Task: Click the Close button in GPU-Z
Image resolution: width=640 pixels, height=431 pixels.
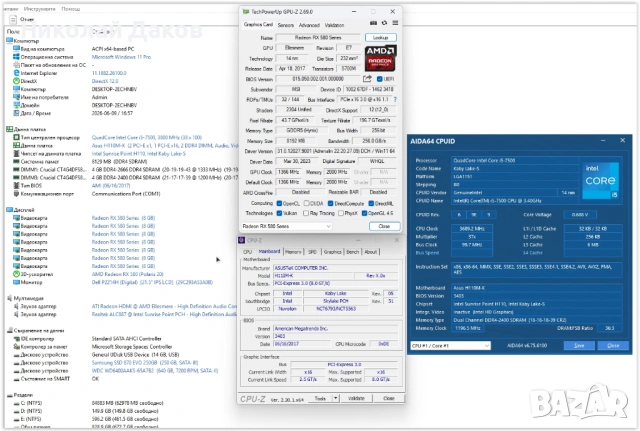Action: pyautogui.click(x=384, y=226)
